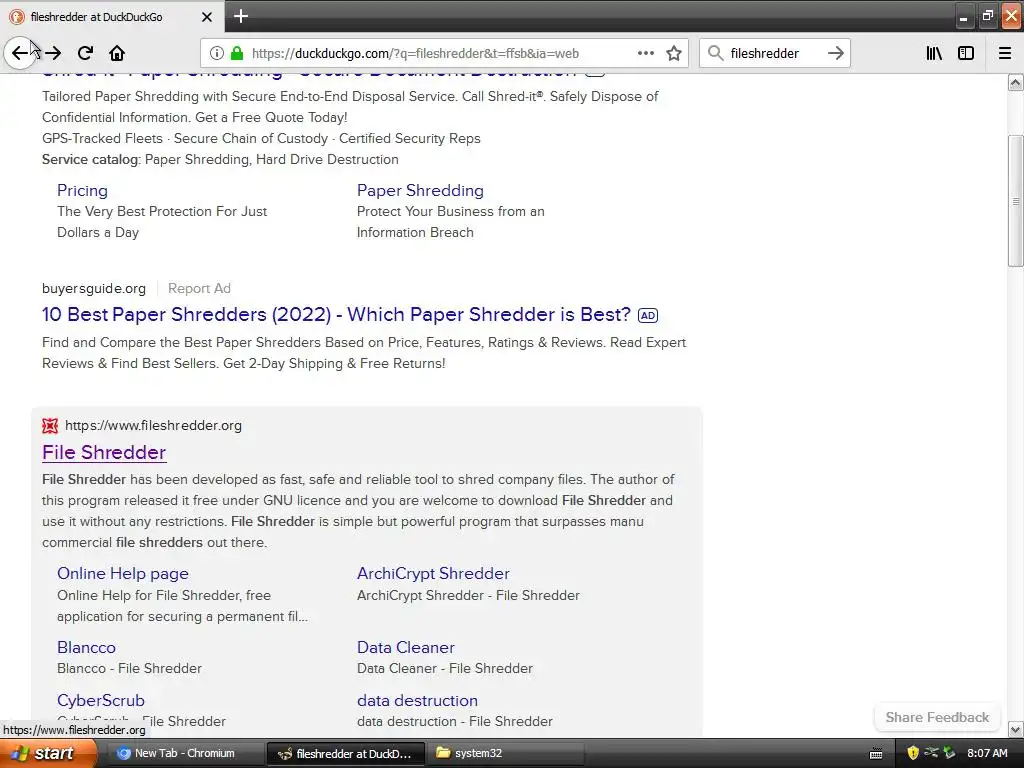
Task: Open the Pricing sublink
Action: click(x=82, y=191)
